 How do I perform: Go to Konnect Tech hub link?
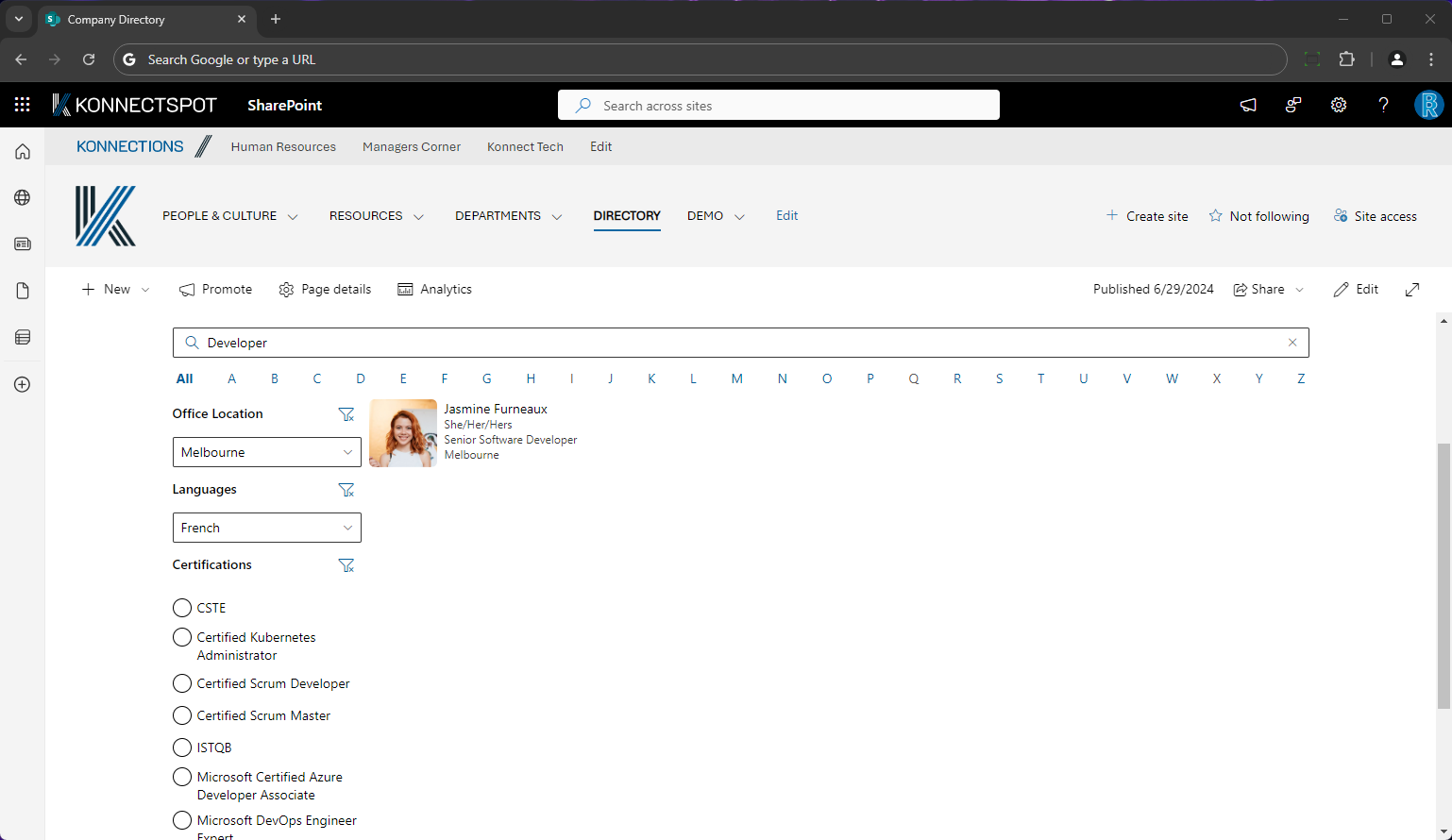[525, 146]
